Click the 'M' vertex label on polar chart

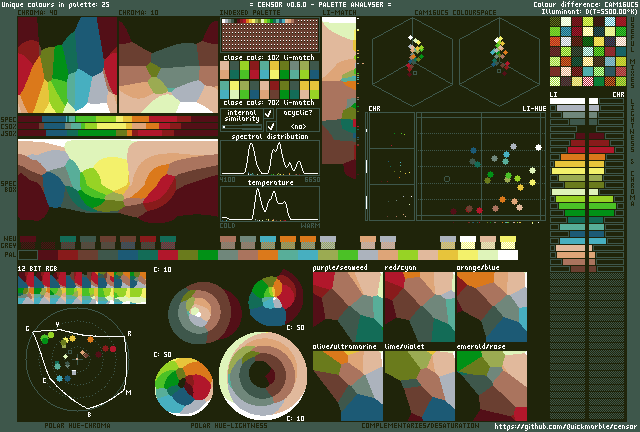coord(129,392)
